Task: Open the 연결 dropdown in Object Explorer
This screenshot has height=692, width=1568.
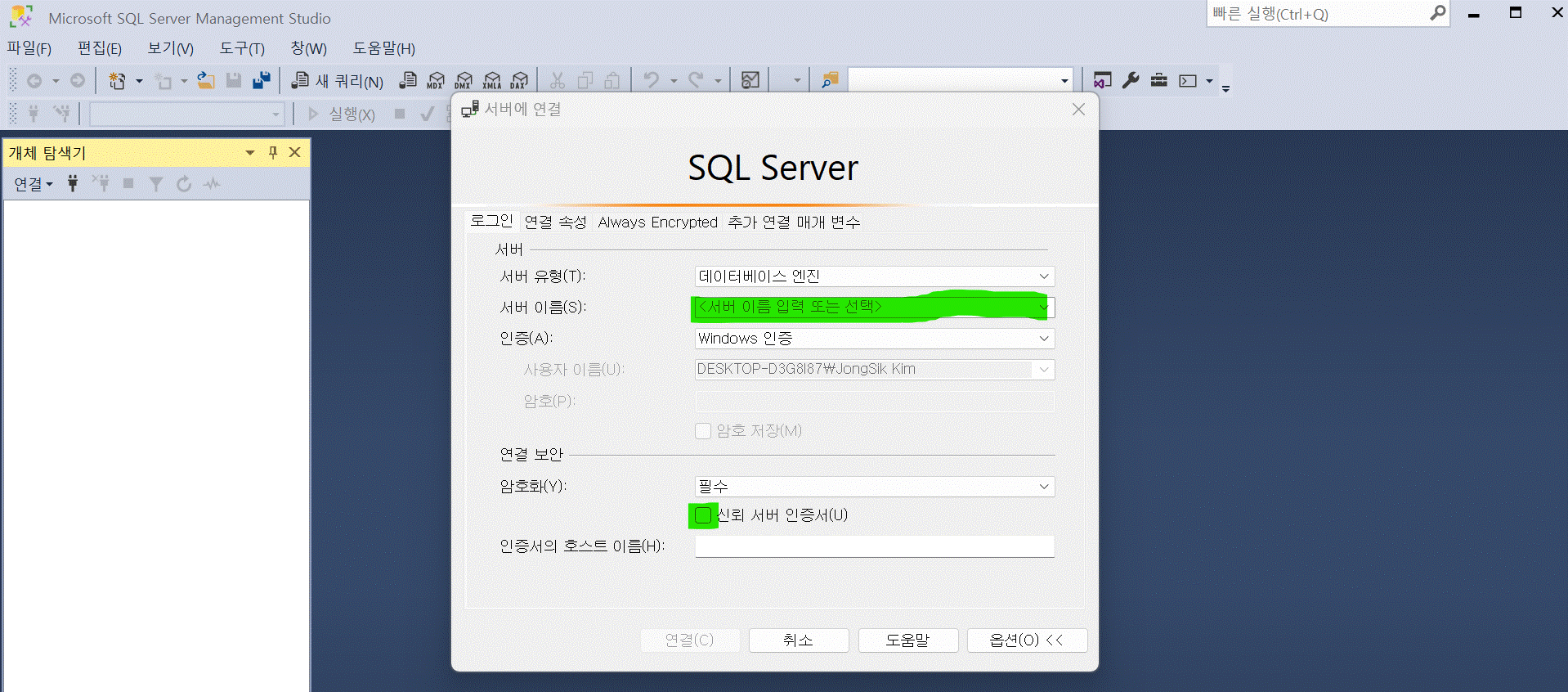Action: [x=33, y=184]
